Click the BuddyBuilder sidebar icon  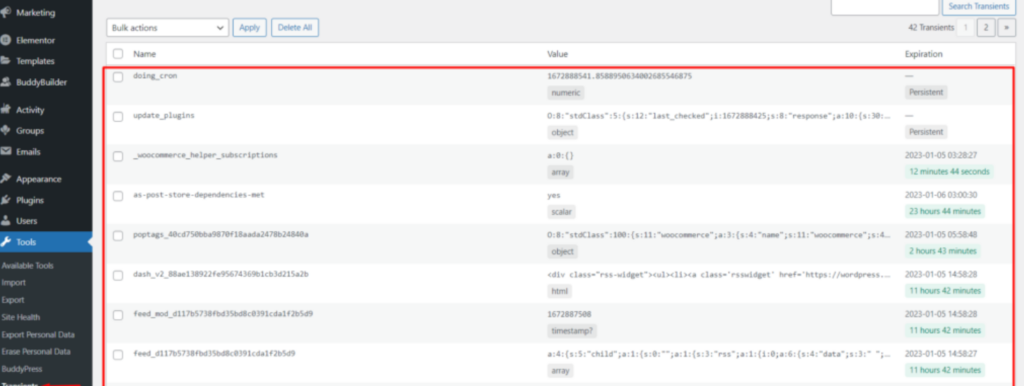[x=6, y=82]
